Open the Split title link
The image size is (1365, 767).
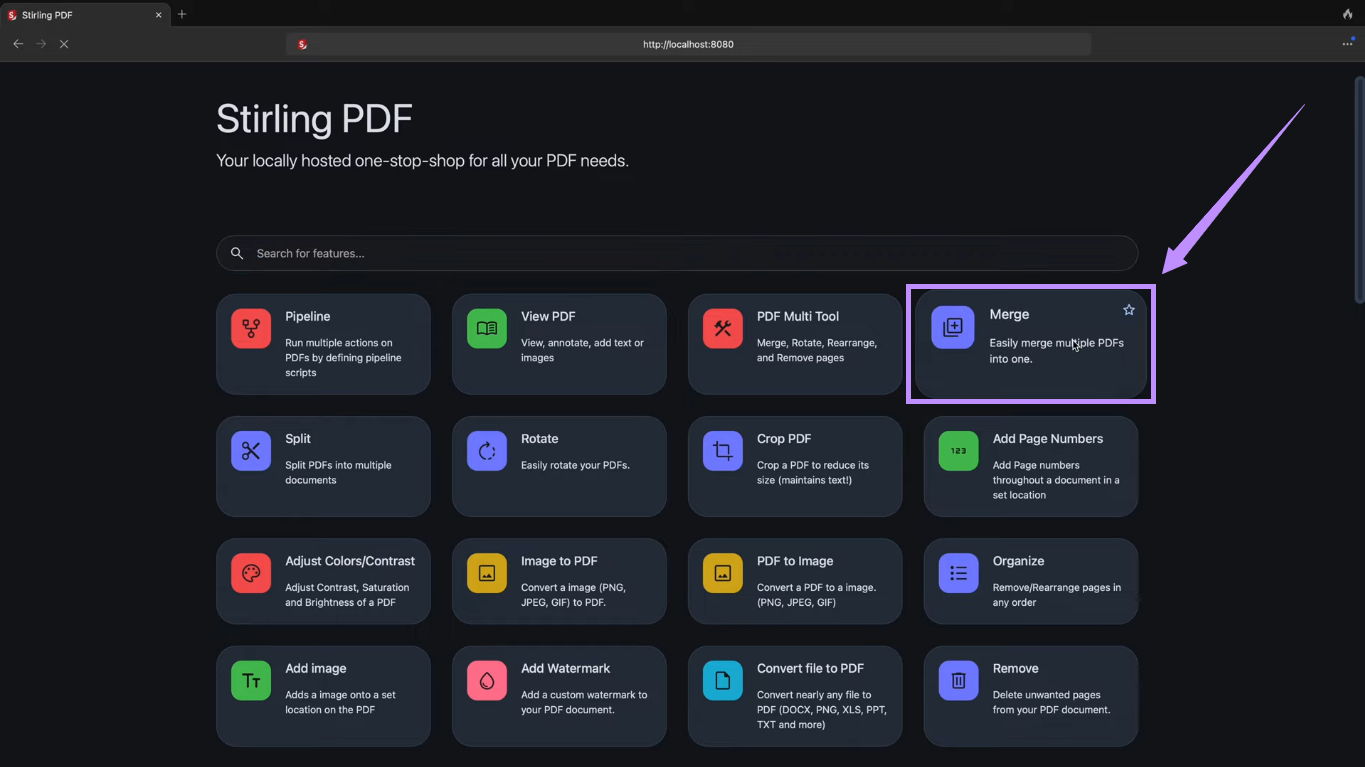coord(298,439)
